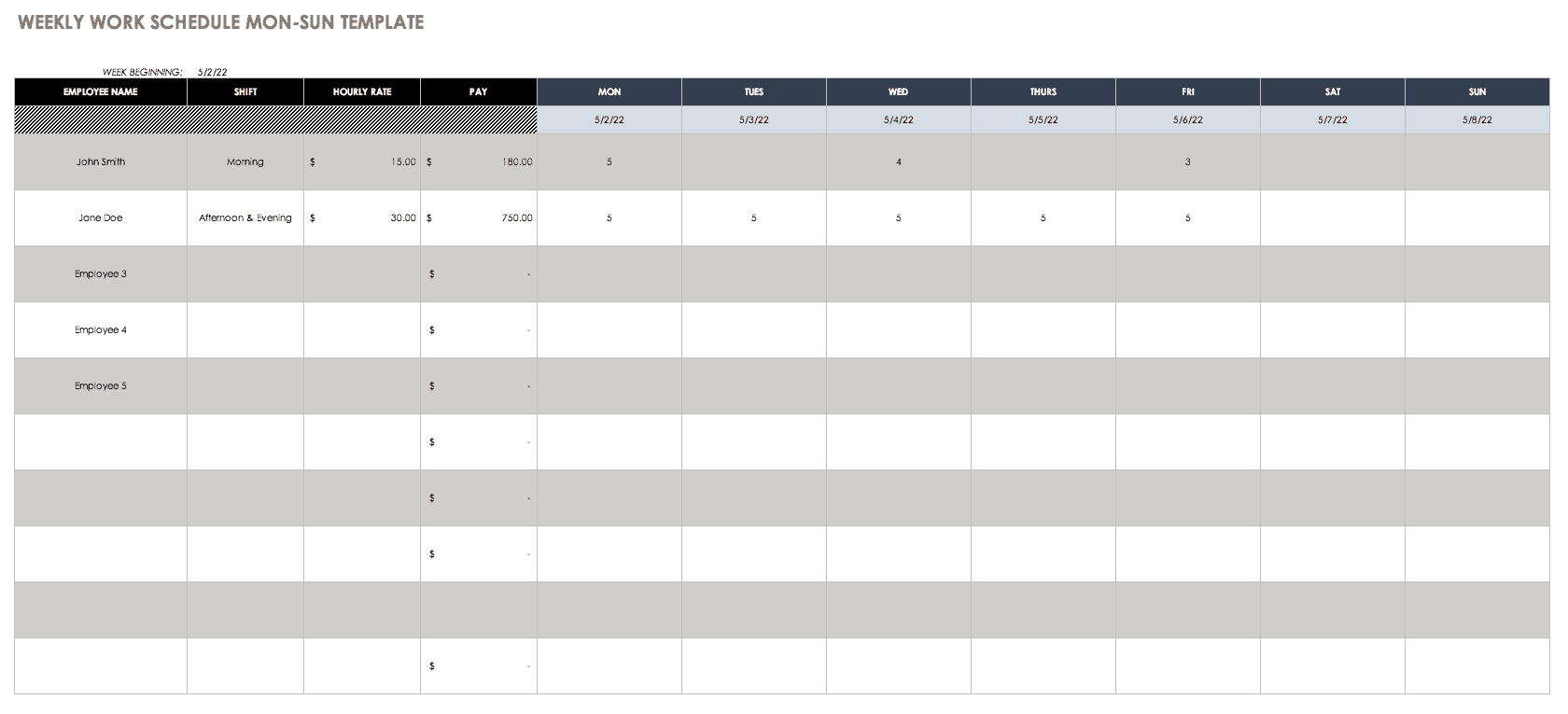Select the Employee 3 cell

click(101, 274)
